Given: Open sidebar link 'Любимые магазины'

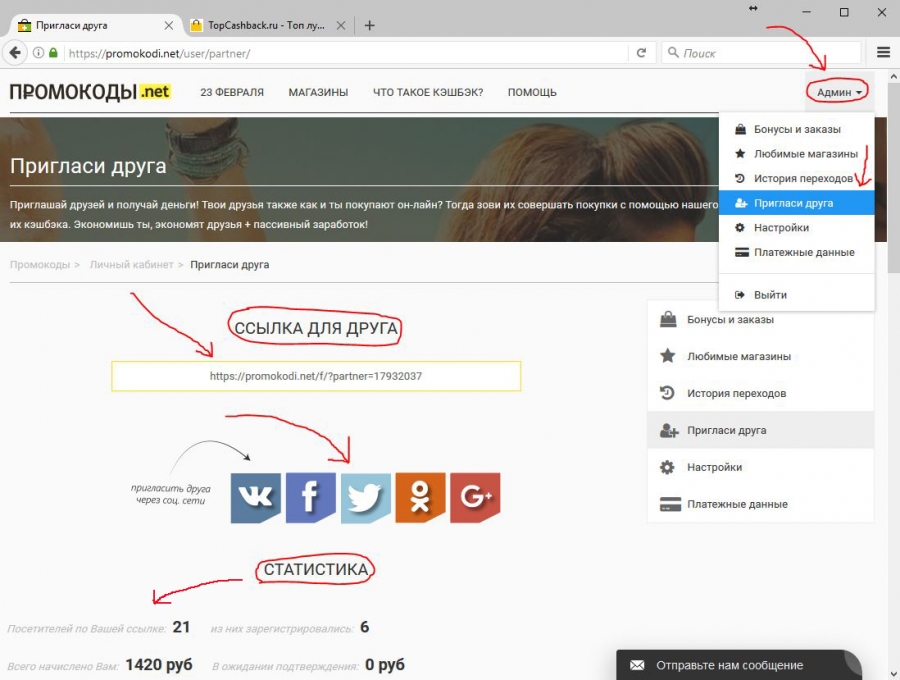Looking at the screenshot, I should tap(761, 356).
